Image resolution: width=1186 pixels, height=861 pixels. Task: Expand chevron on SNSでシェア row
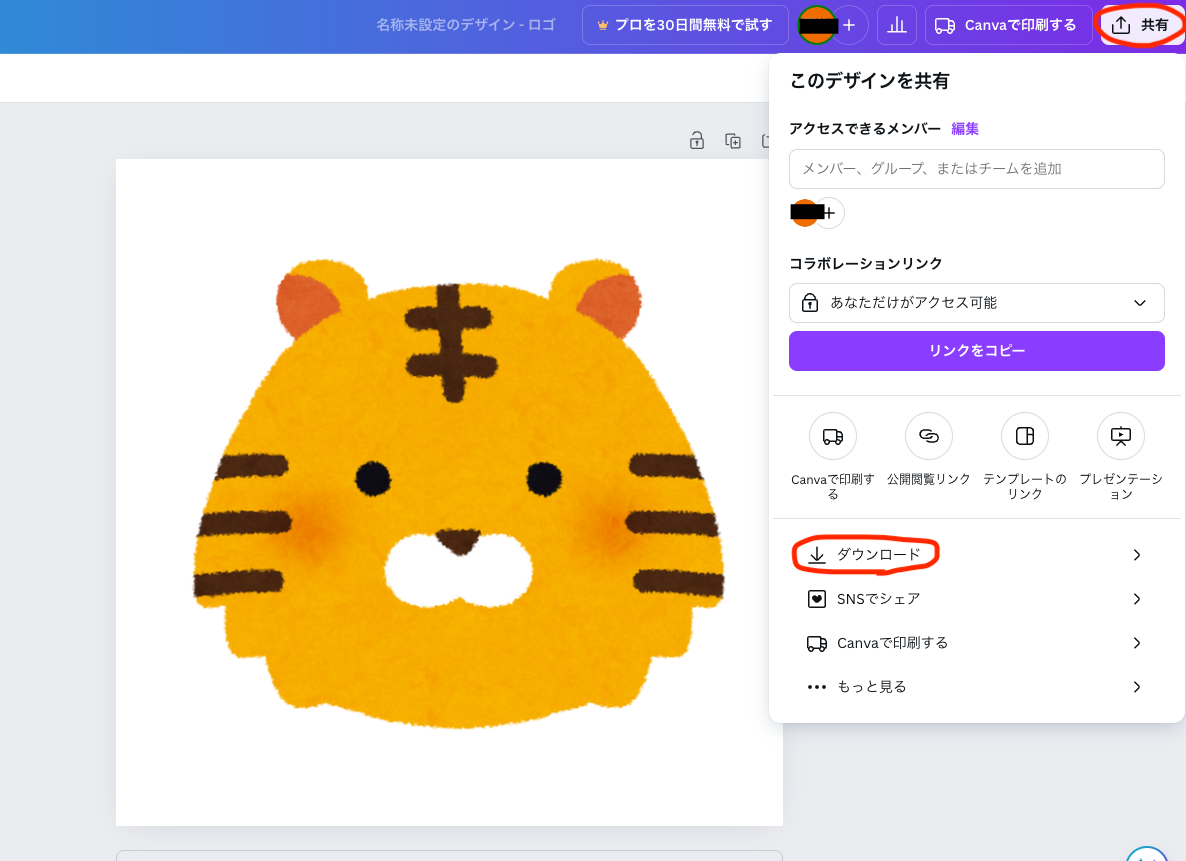(1137, 599)
